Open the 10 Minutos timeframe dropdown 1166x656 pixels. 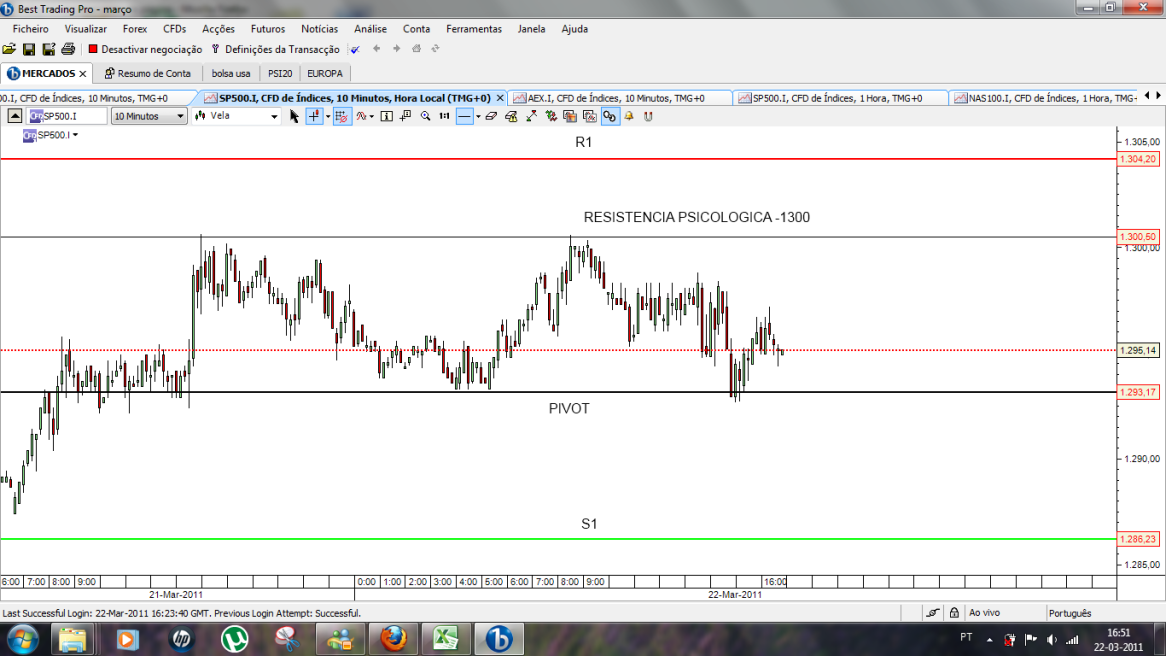click(149, 116)
